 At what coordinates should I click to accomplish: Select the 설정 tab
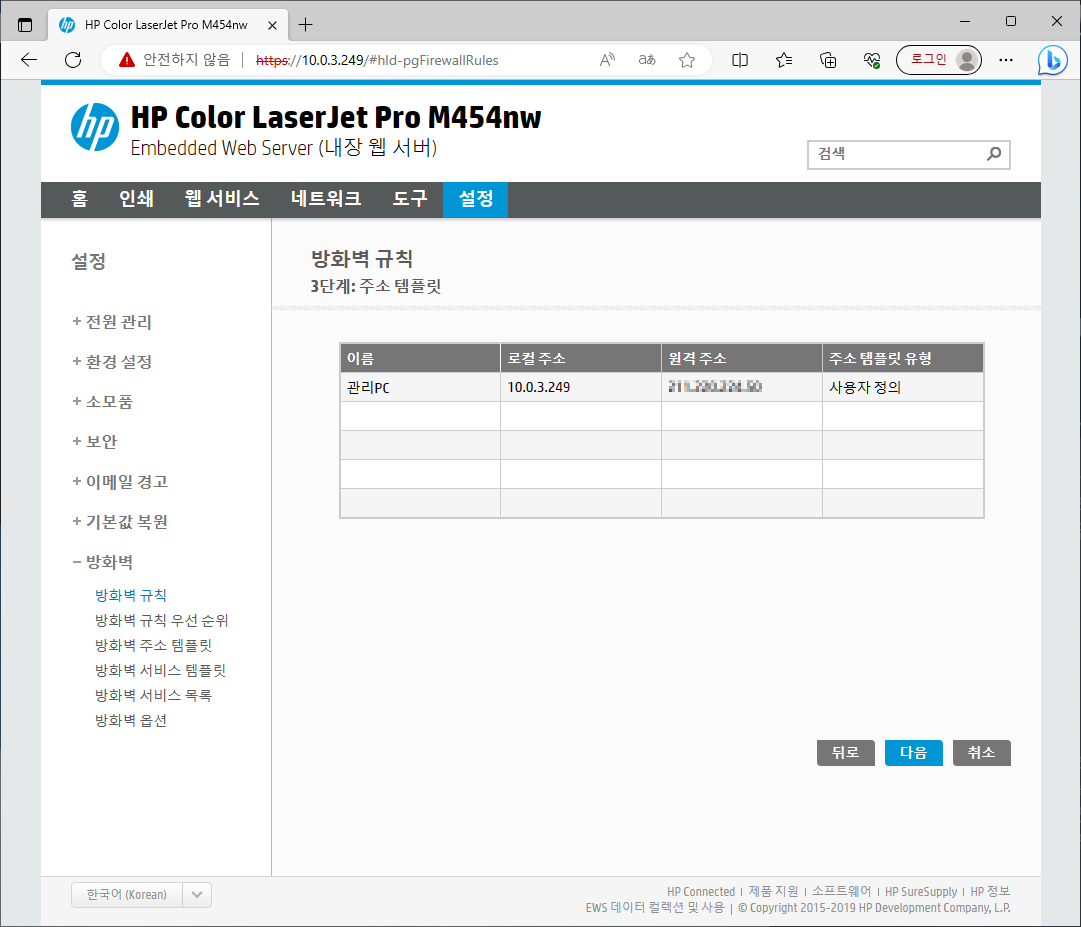tap(476, 199)
